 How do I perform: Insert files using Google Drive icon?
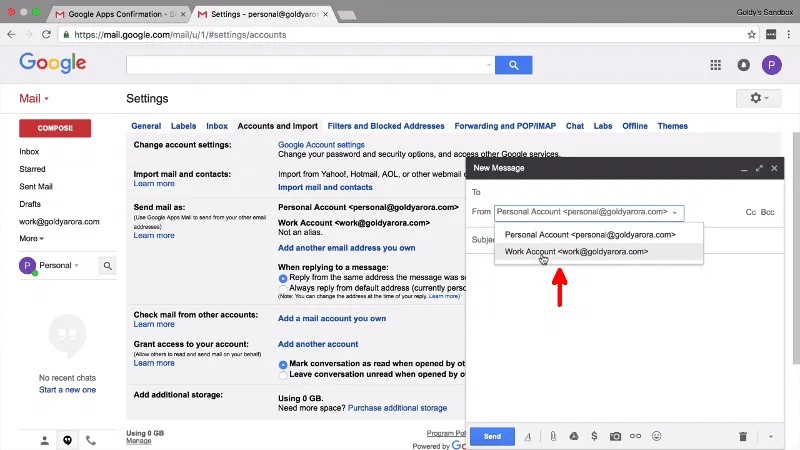[574, 437]
